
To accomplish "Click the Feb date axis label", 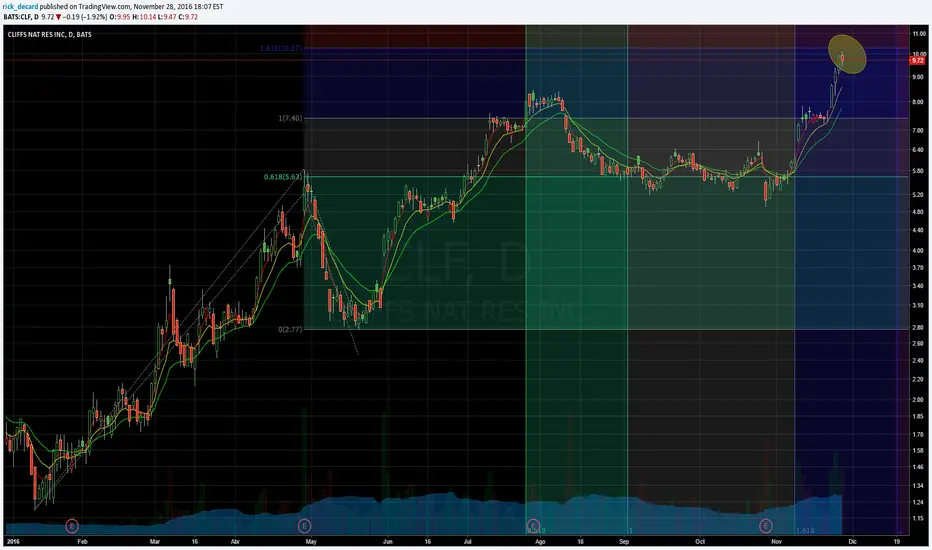I will tap(82, 542).
